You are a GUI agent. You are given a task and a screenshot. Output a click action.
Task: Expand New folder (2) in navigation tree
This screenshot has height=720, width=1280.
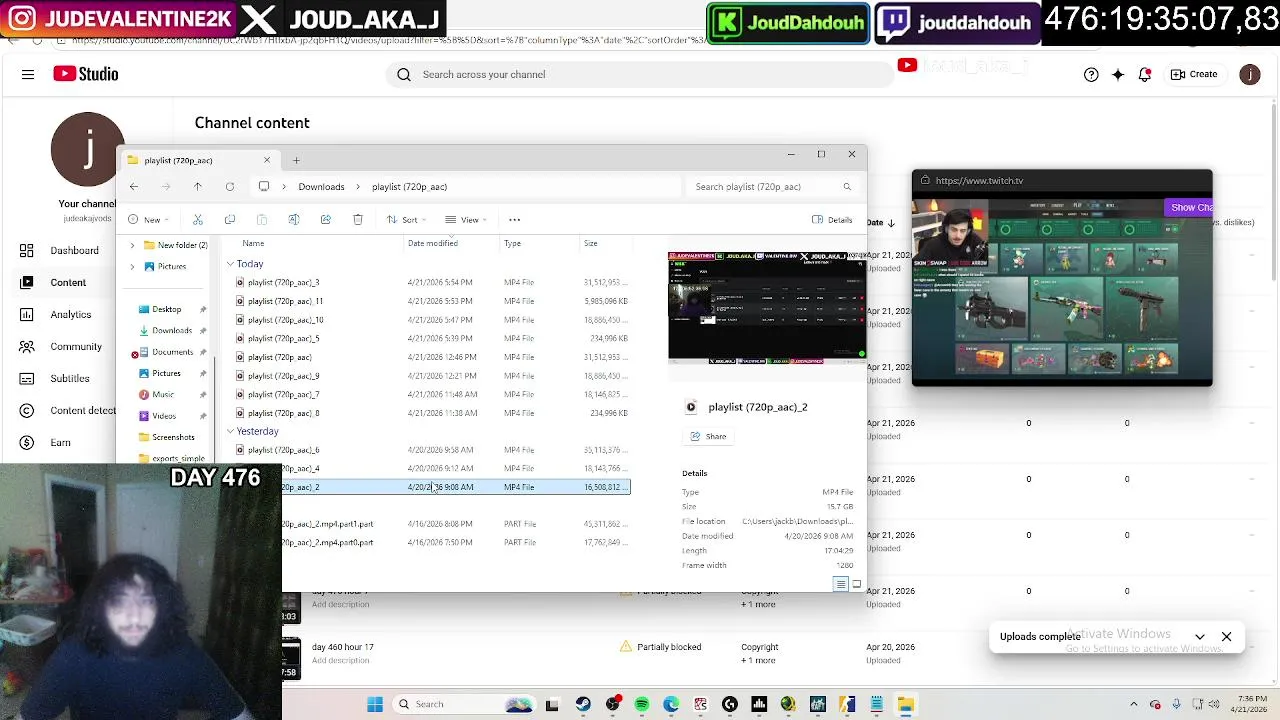(x=132, y=245)
